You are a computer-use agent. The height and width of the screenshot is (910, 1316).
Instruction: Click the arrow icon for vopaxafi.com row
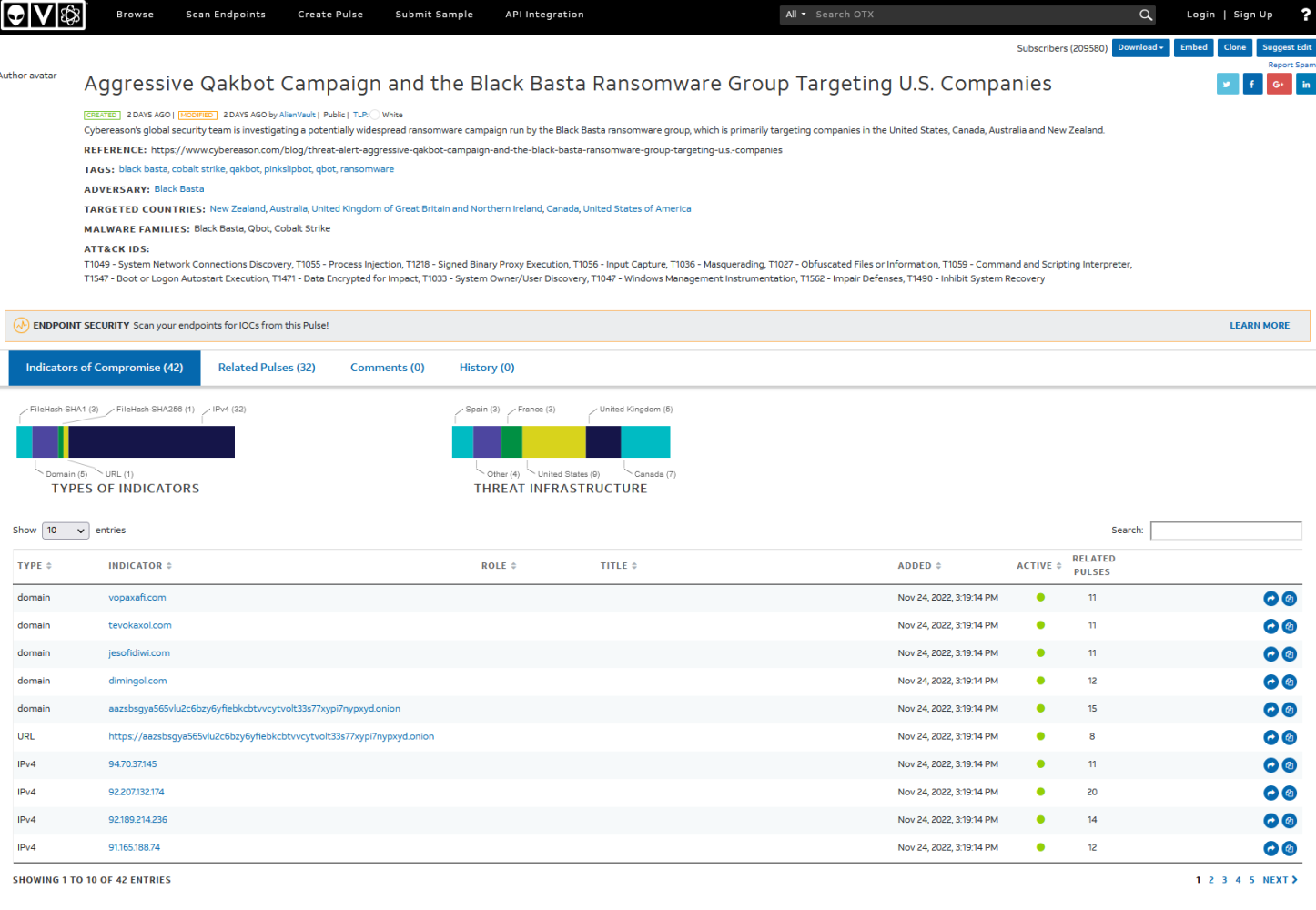1270,599
